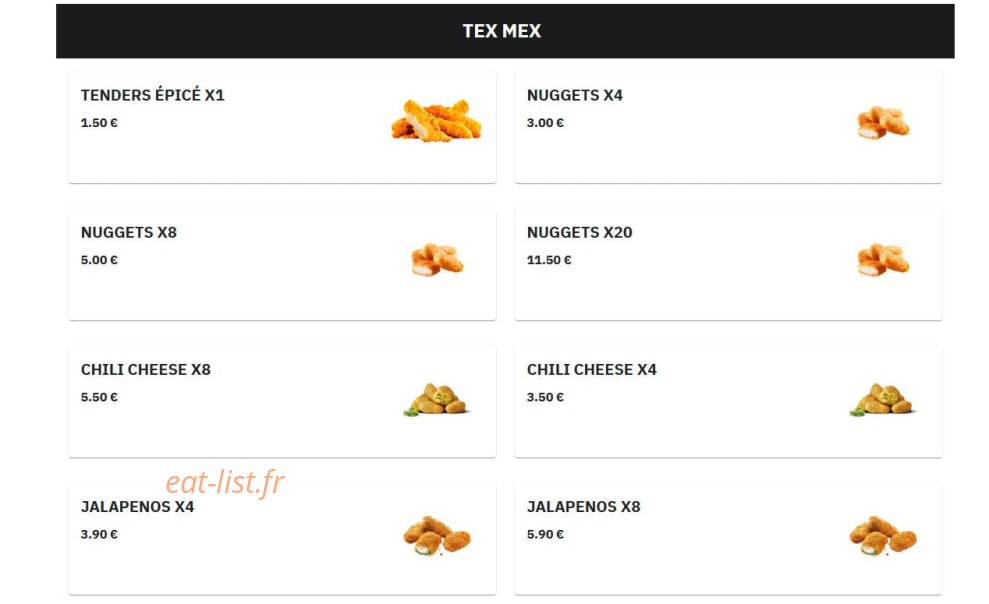Open the TENDERS ÉPICÉ X1 title
The image size is (989, 604).
coord(153,95)
